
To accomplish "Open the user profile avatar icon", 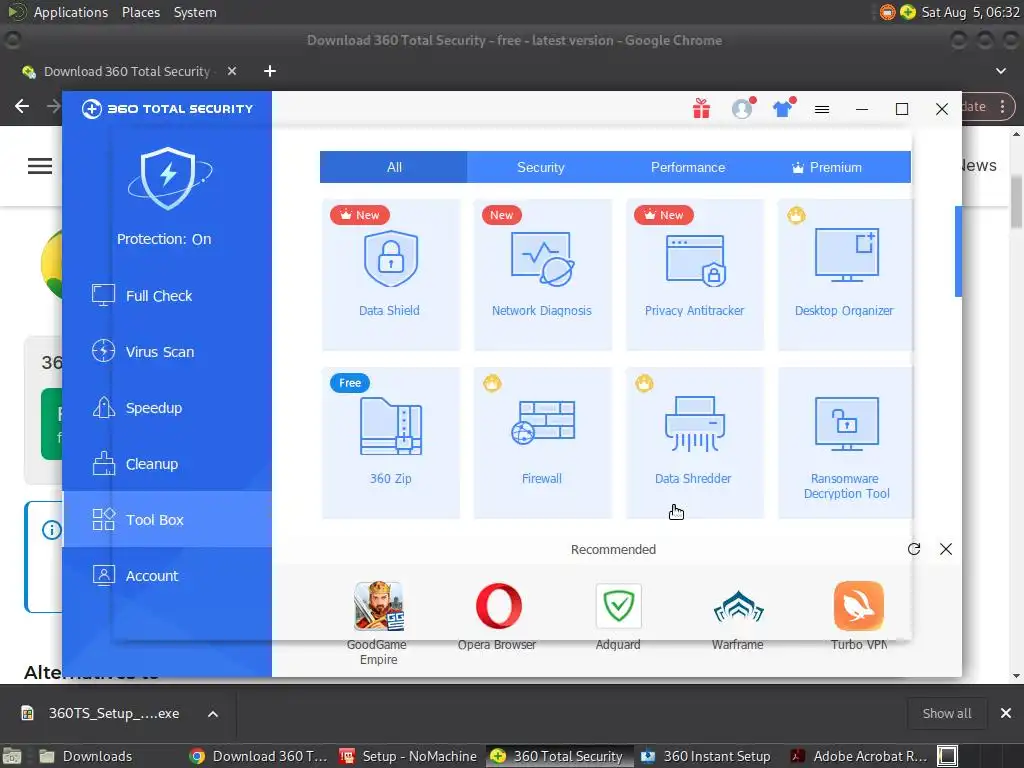I will click(742, 108).
